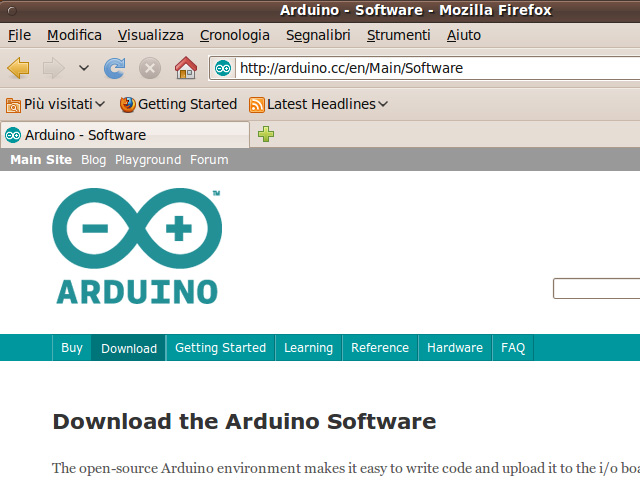
Task: Click the Stop loading icon
Action: [150, 68]
